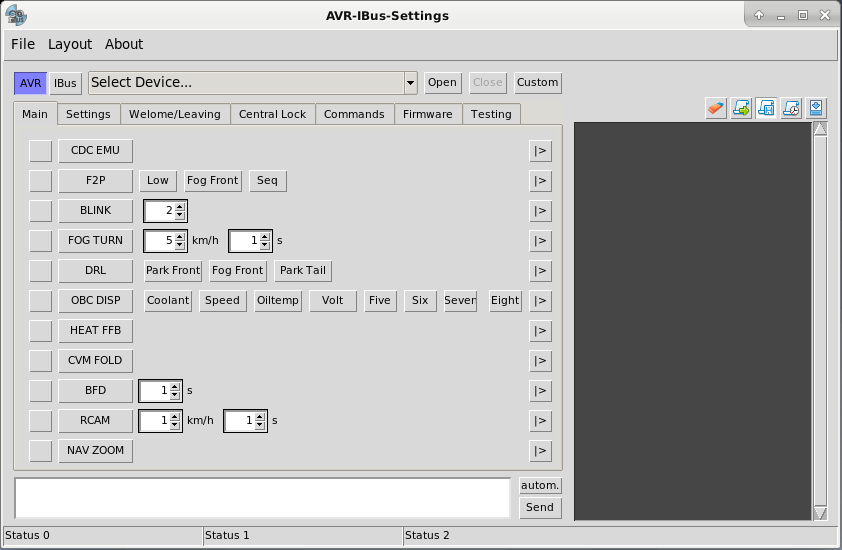Click the F2P Low button
This screenshot has width=842, height=550.
158,181
